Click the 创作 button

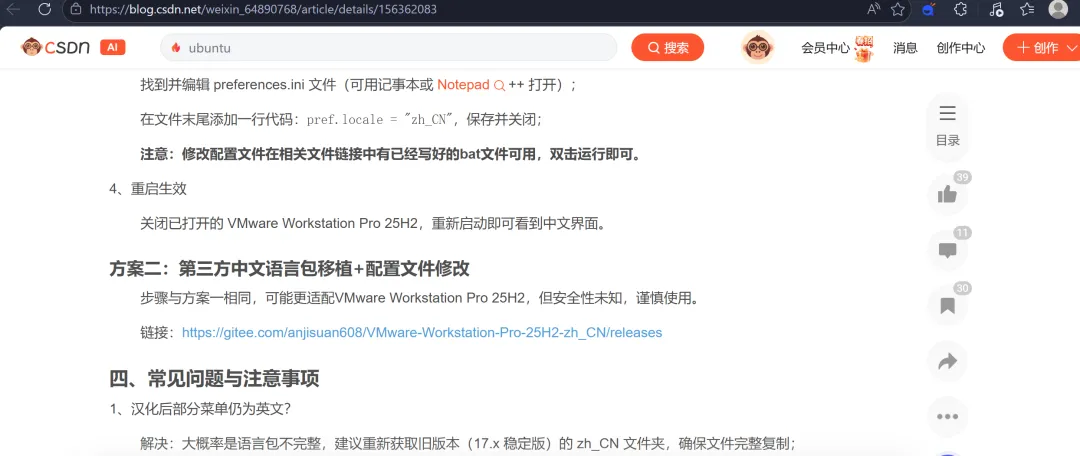pos(1037,48)
